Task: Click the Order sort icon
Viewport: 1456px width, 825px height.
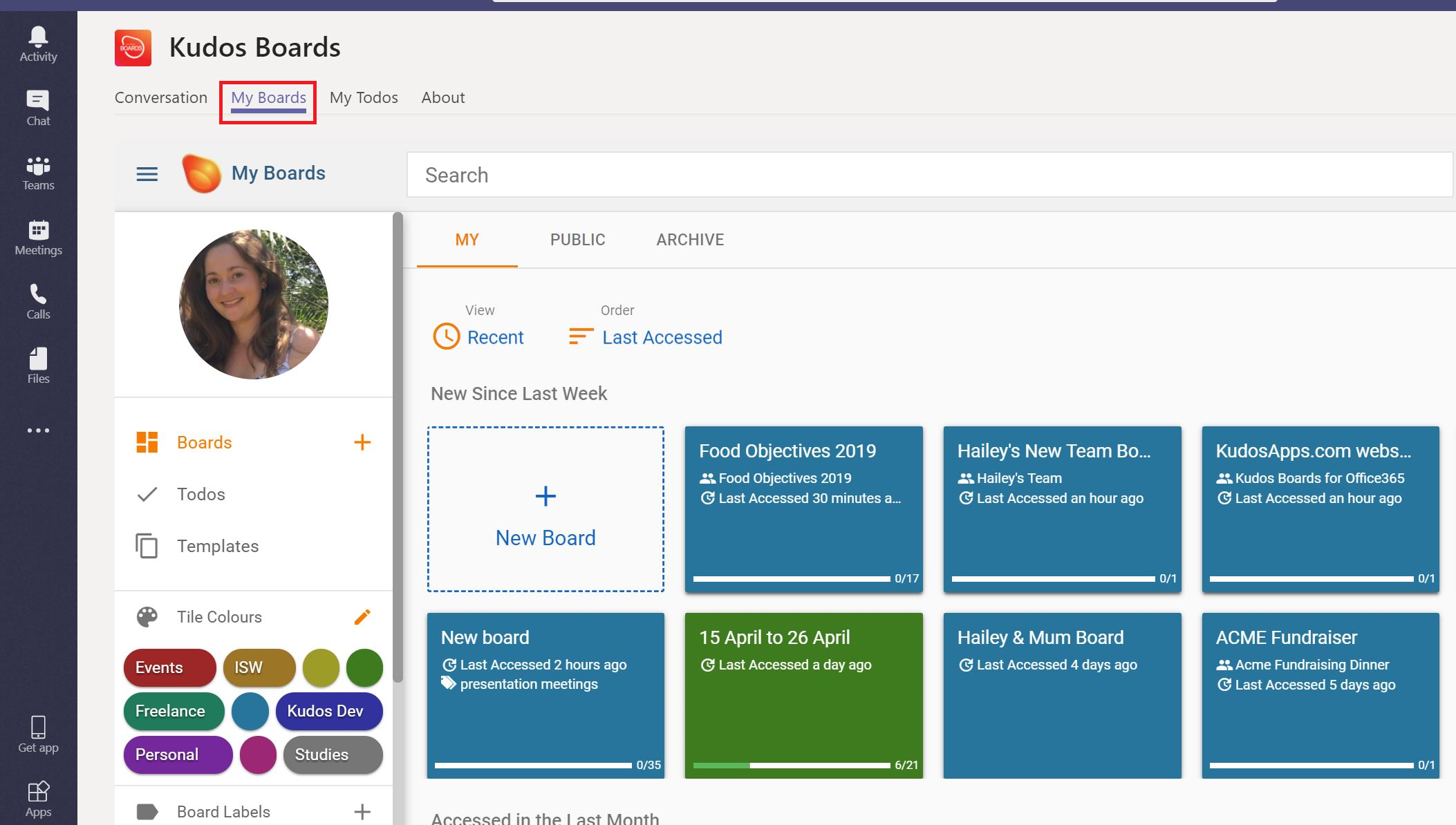Action: click(x=581, y=336)
